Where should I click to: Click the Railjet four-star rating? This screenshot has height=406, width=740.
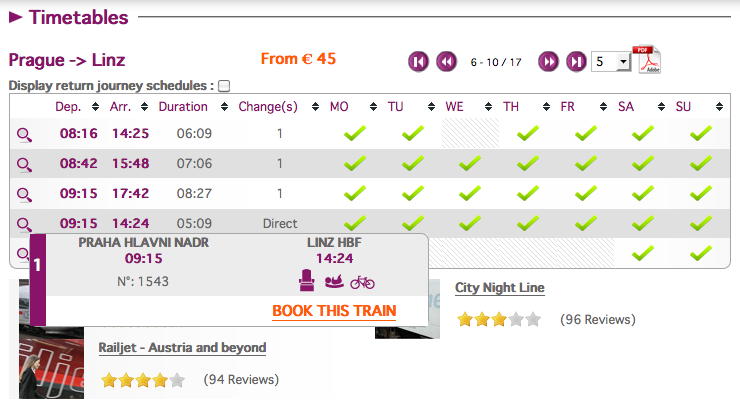click(x=142, y=380)
